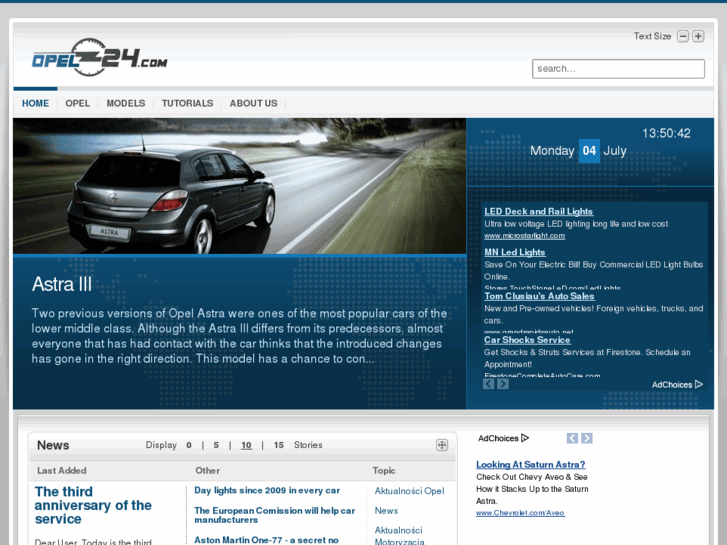This screenshot has width=727, height=545.
Task: Set news display to 5 stories
Action: click(216, 445)
